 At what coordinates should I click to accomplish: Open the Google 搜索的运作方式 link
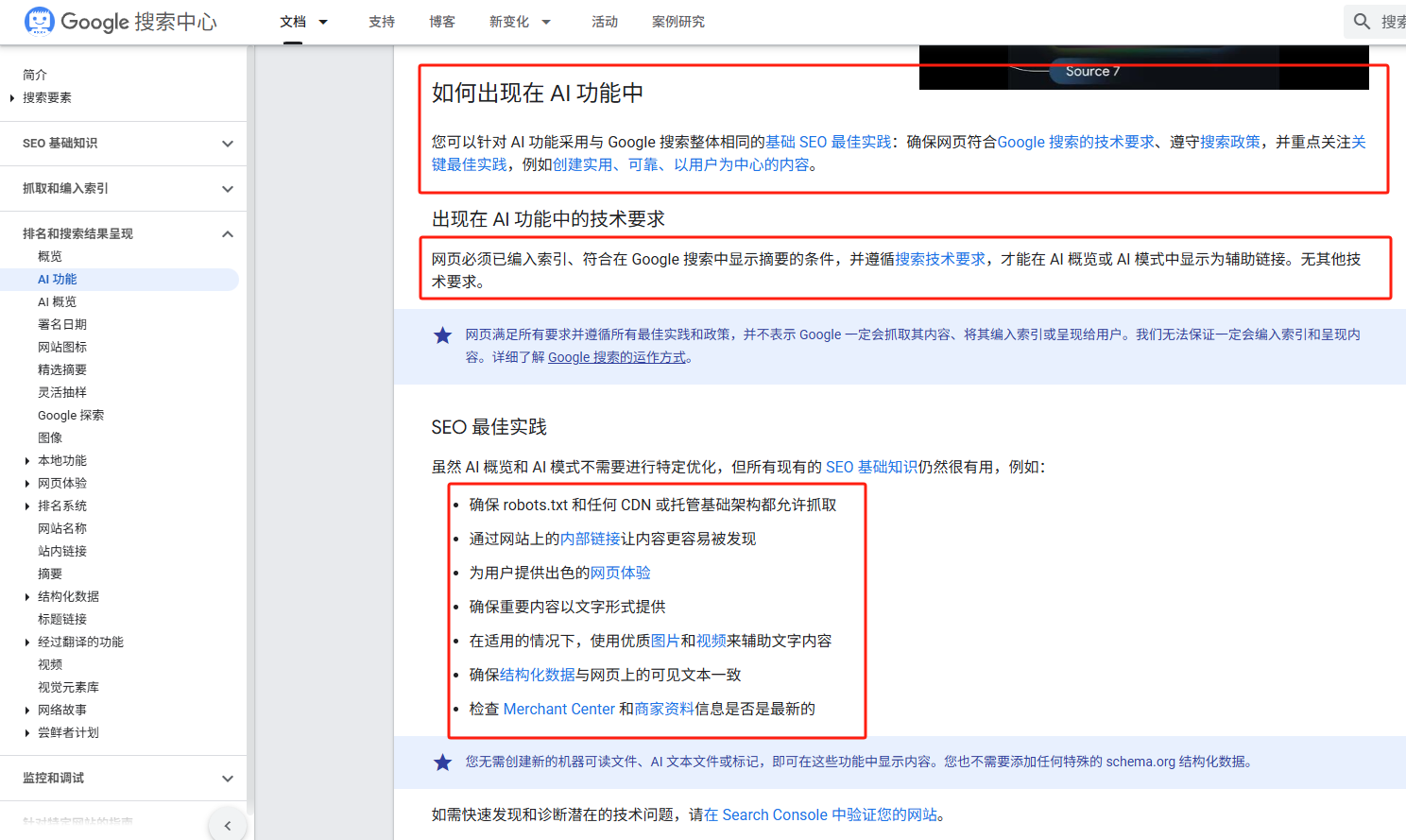pos(617,357)
